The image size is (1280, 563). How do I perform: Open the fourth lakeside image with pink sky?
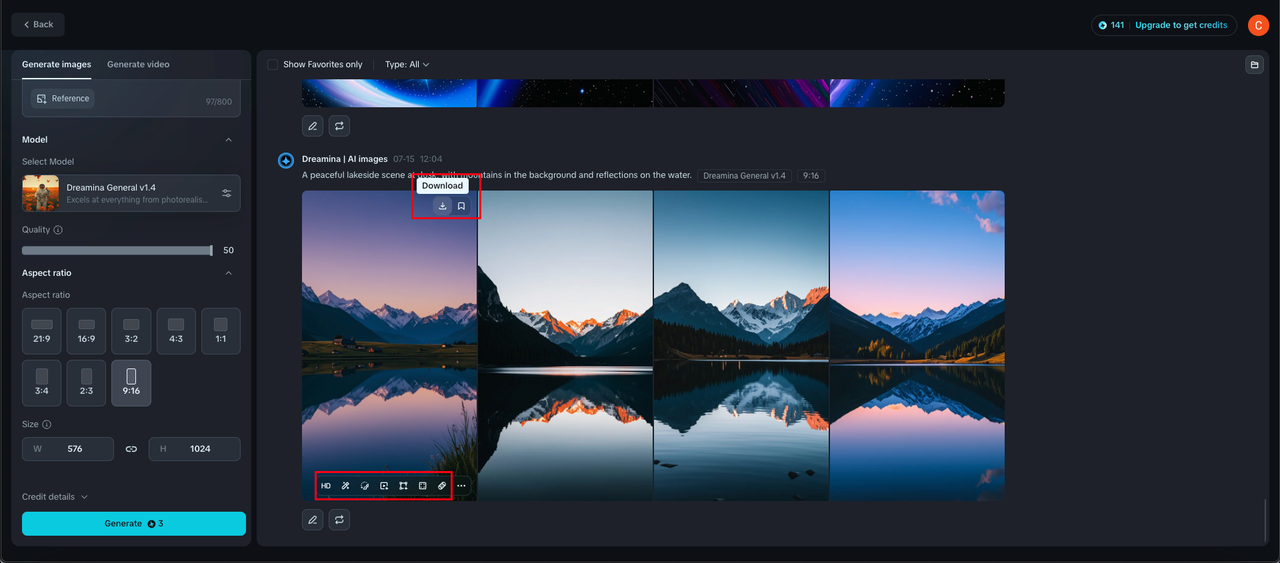pos(917,346)
